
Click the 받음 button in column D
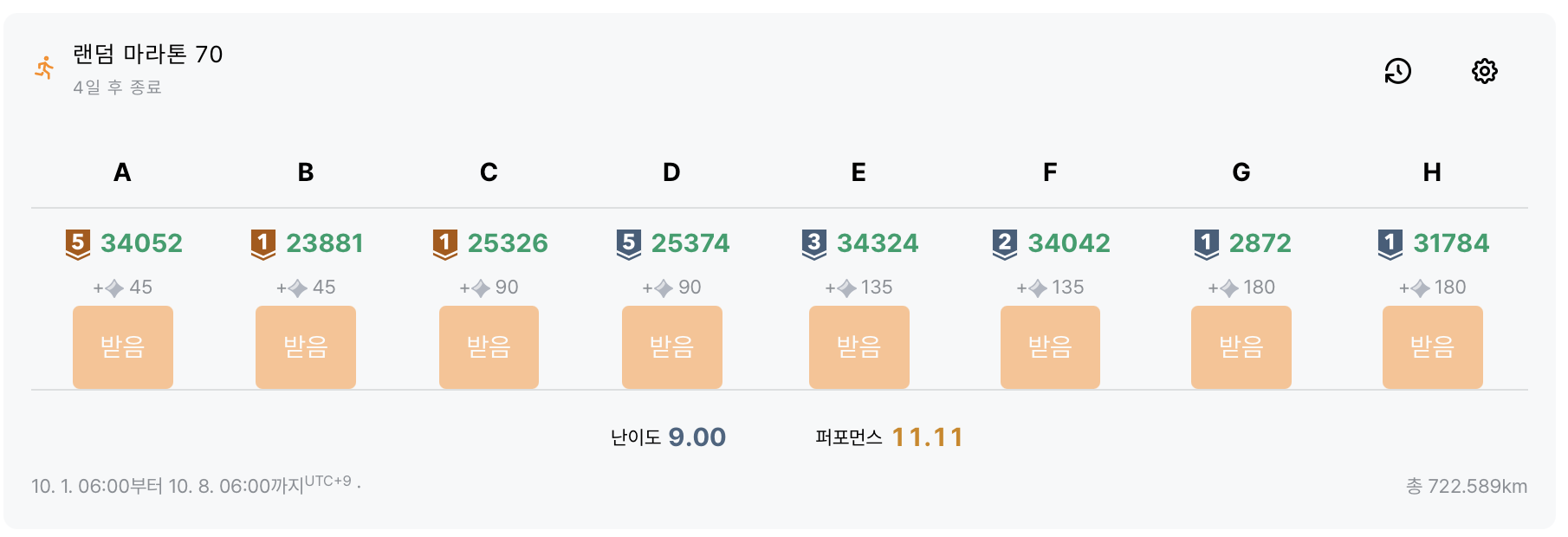(x=671, y=346)
